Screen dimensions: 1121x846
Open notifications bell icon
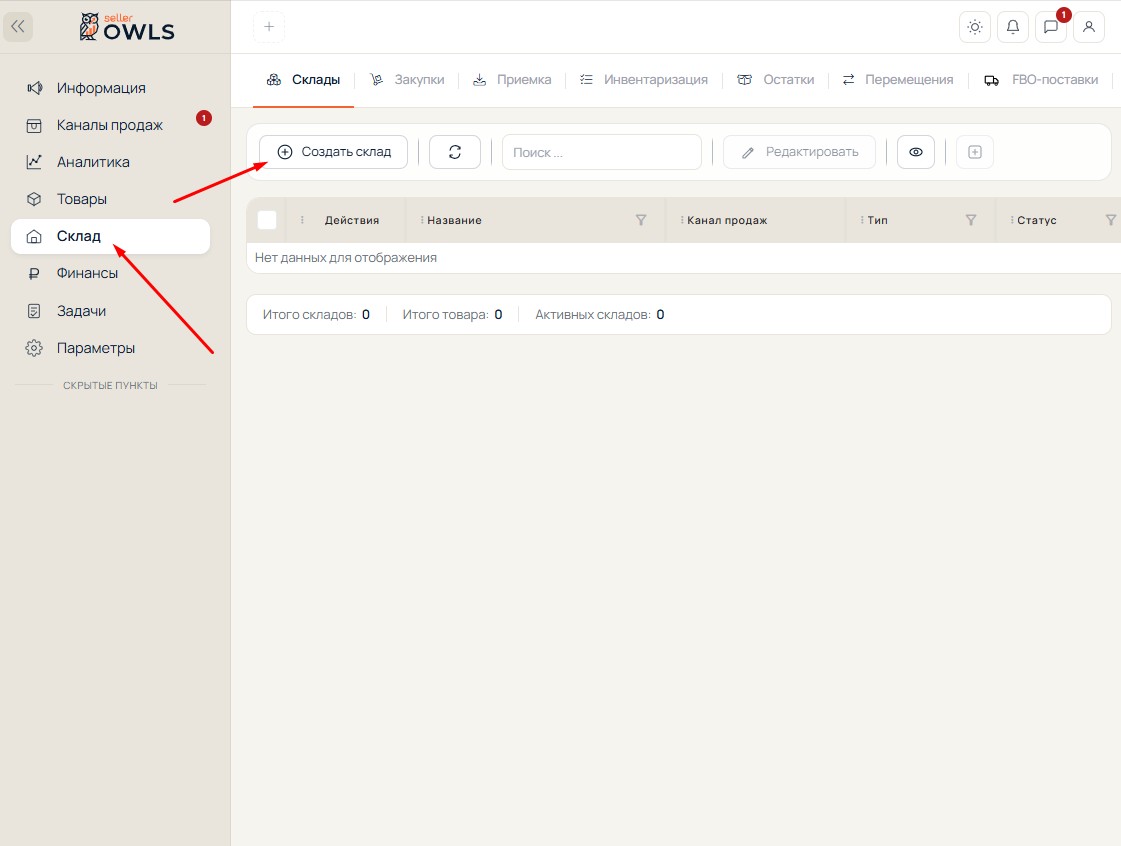(x=1013, y=27)
